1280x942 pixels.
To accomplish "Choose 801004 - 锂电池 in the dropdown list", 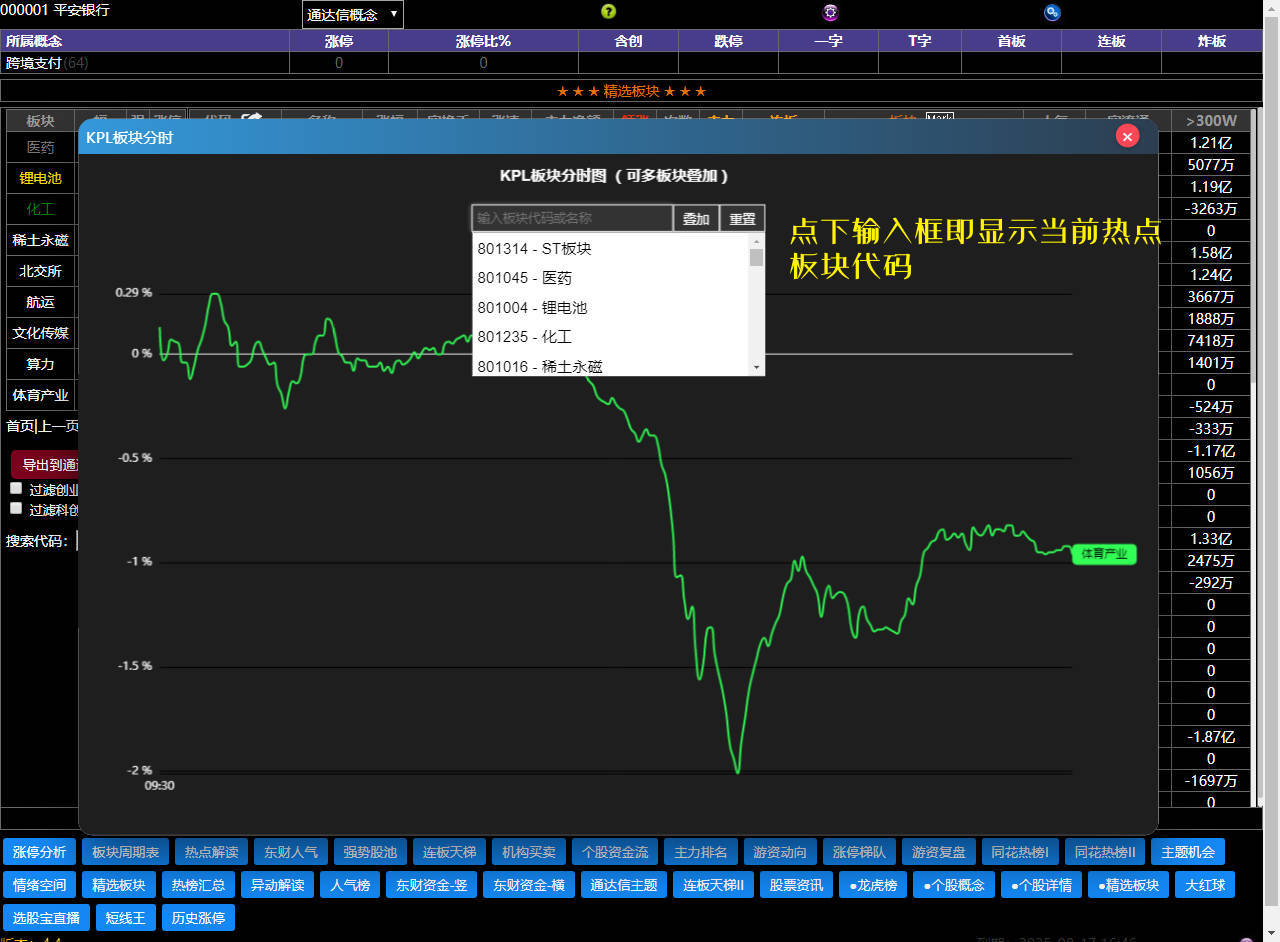I will pyautogui.click(x=532, y=308).
